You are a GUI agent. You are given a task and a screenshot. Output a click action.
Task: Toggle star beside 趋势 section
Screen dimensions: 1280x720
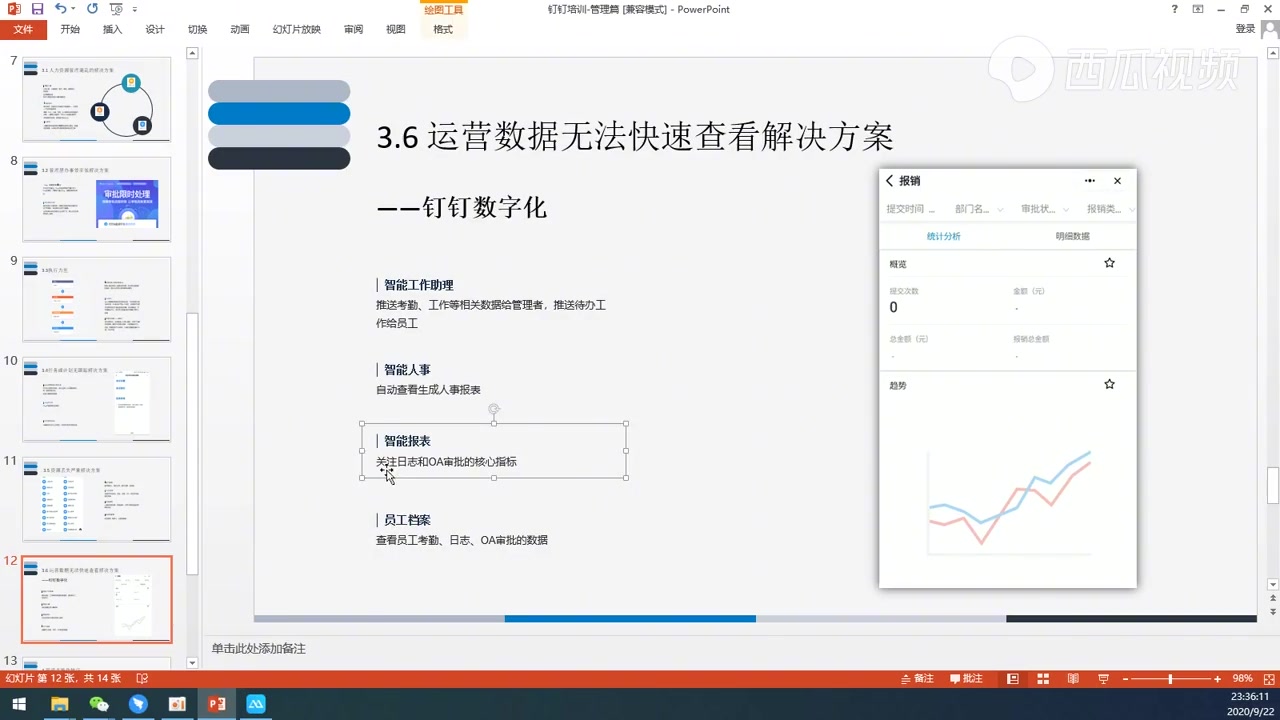[1109, 384]
